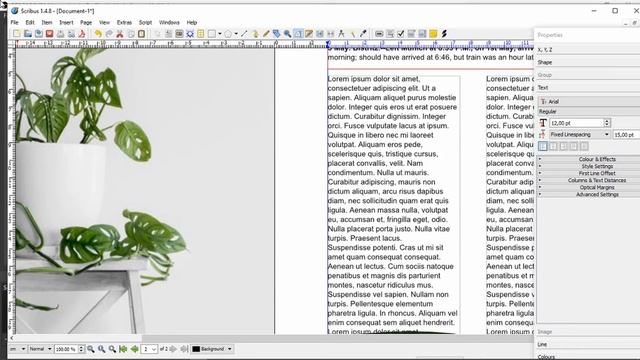Expand Columns & Text Distances section
The image size is (640, 360).
coord(589,180)
